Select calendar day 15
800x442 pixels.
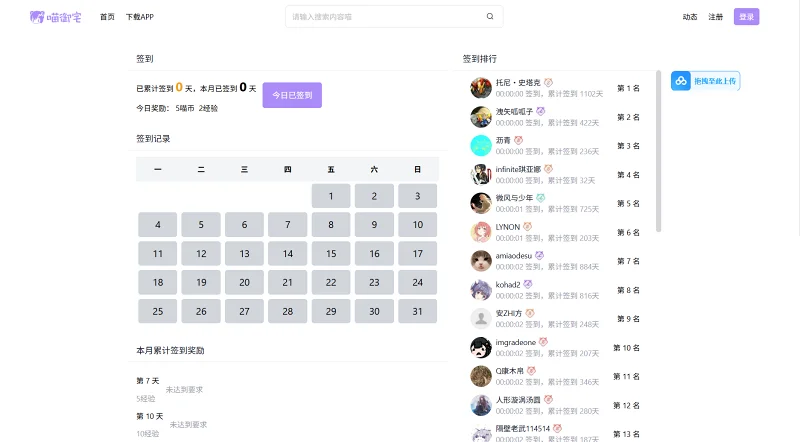click(331, 254)
